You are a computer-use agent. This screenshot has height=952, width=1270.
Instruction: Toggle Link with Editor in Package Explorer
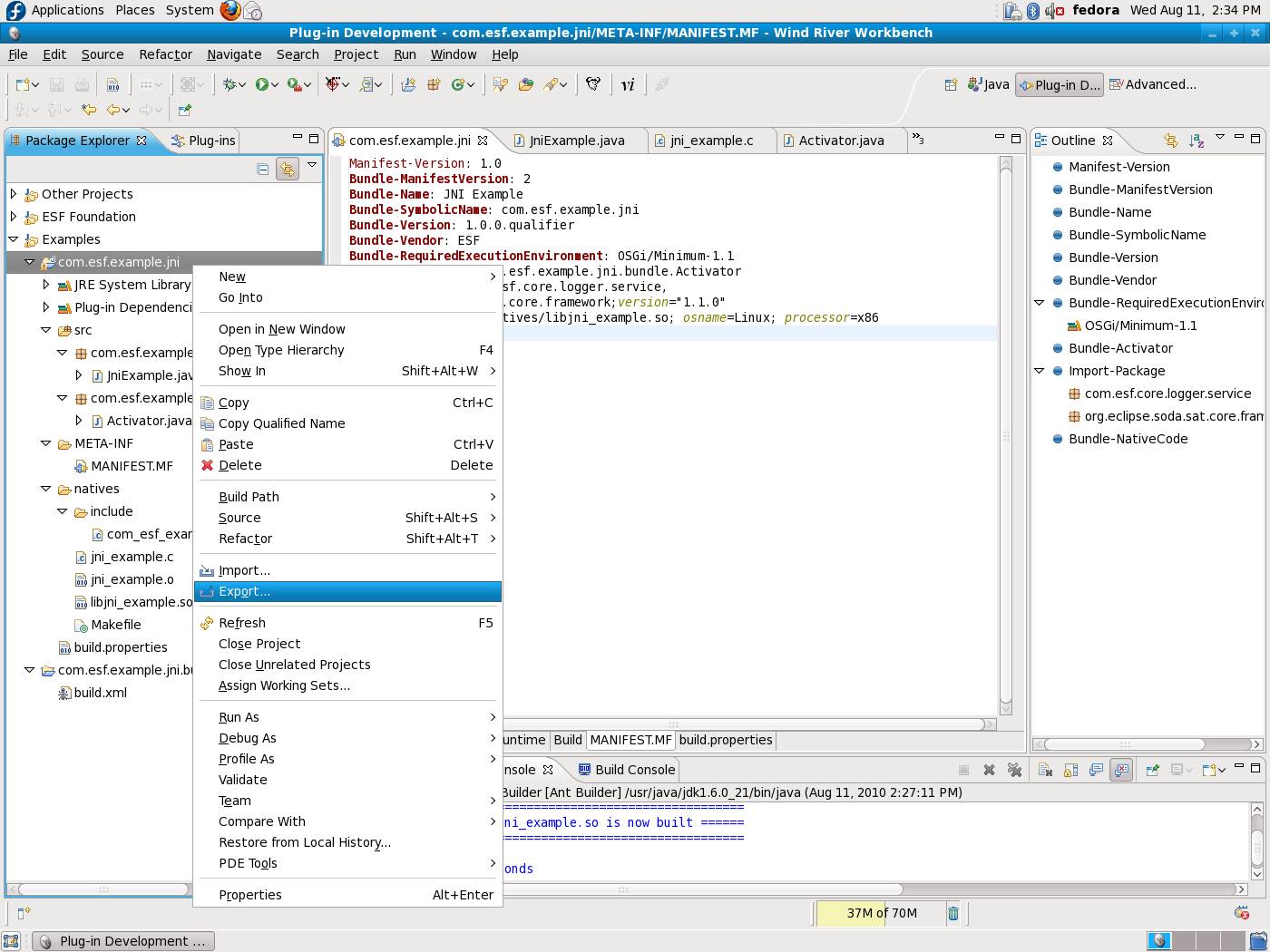[288, 169]
